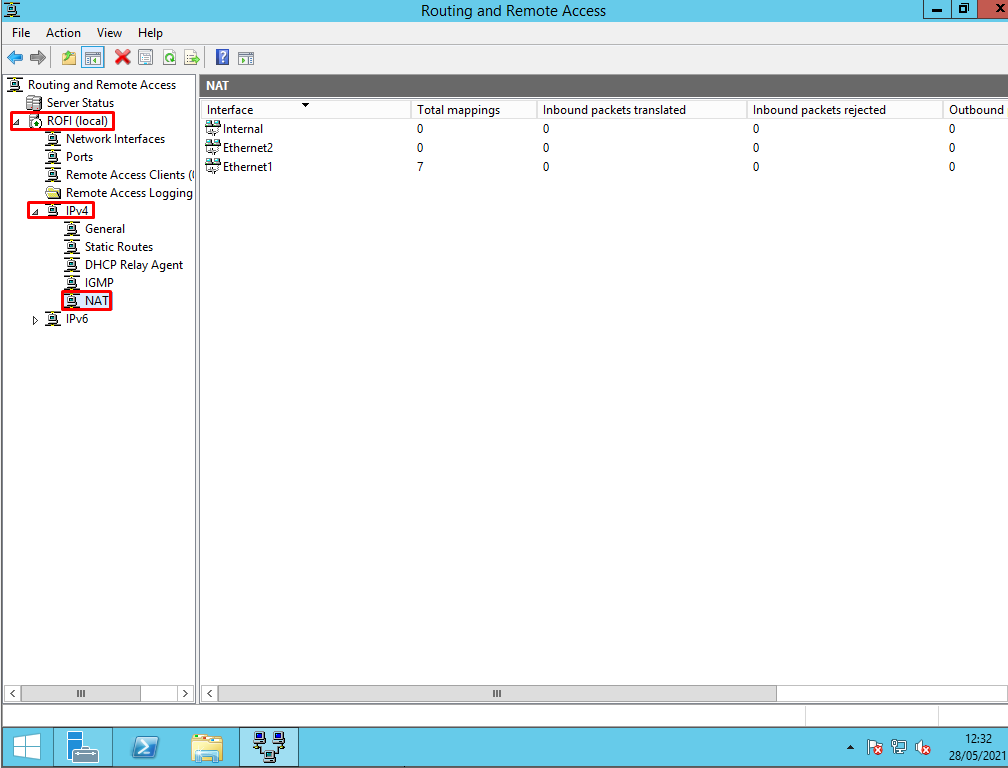Click the network tray icon

(x=899, y=747)
